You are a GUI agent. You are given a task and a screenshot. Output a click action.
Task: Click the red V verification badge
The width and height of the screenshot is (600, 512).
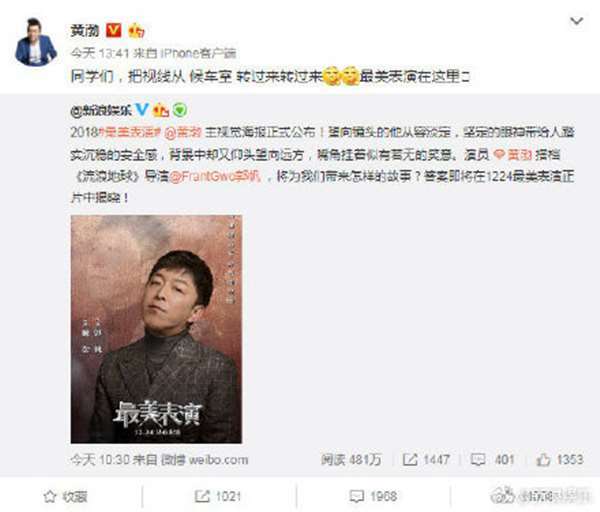(x=113, y=30)
